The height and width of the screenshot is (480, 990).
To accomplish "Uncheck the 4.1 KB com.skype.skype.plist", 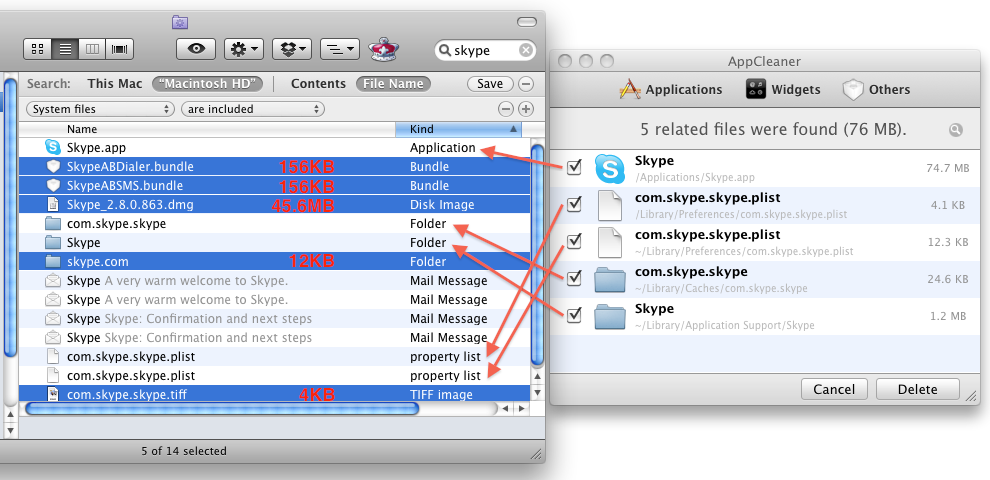I will [574, 204].
